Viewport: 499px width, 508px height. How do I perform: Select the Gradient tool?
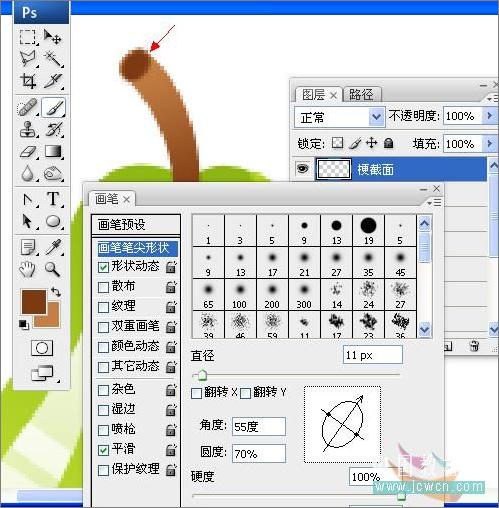(54, 152)
